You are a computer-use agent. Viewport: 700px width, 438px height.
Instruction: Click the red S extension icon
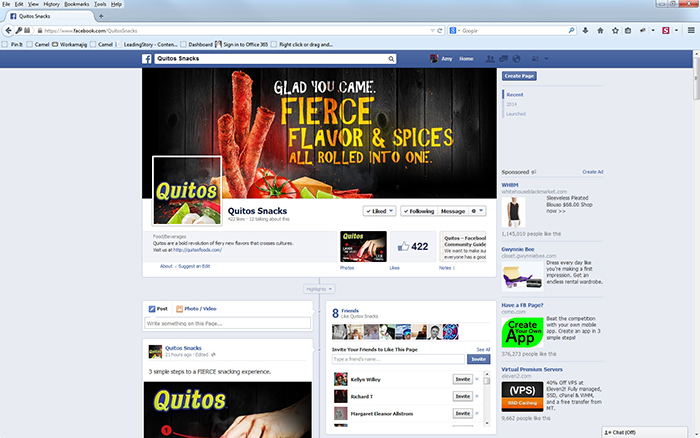pyautogui.click(x=666, y=30)
